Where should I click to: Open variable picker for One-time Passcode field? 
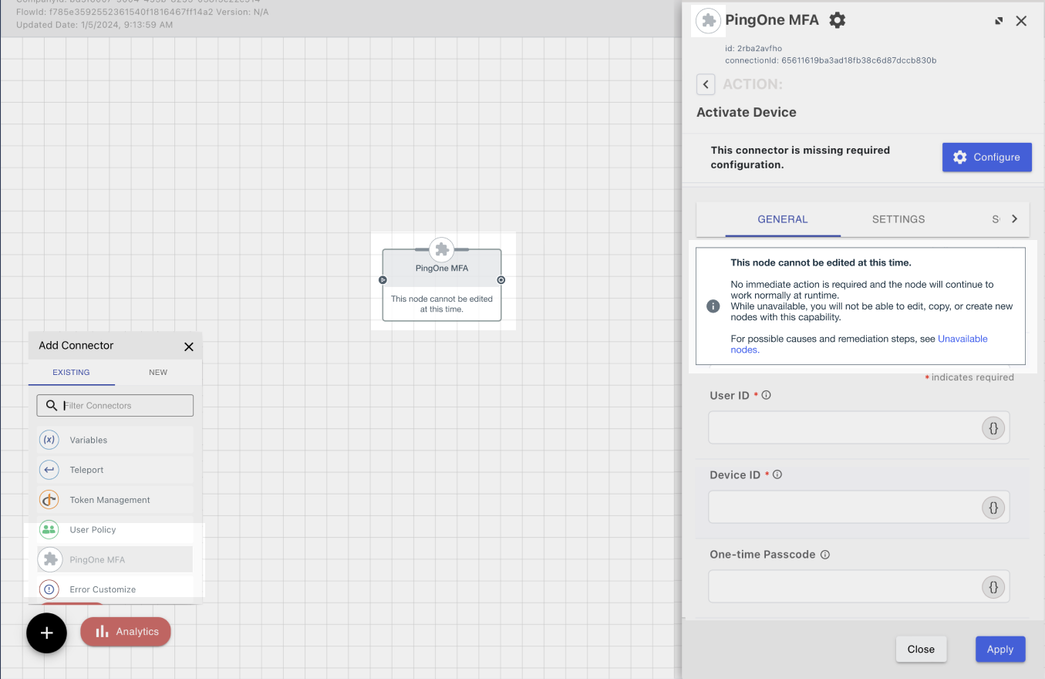pos(993,587)
